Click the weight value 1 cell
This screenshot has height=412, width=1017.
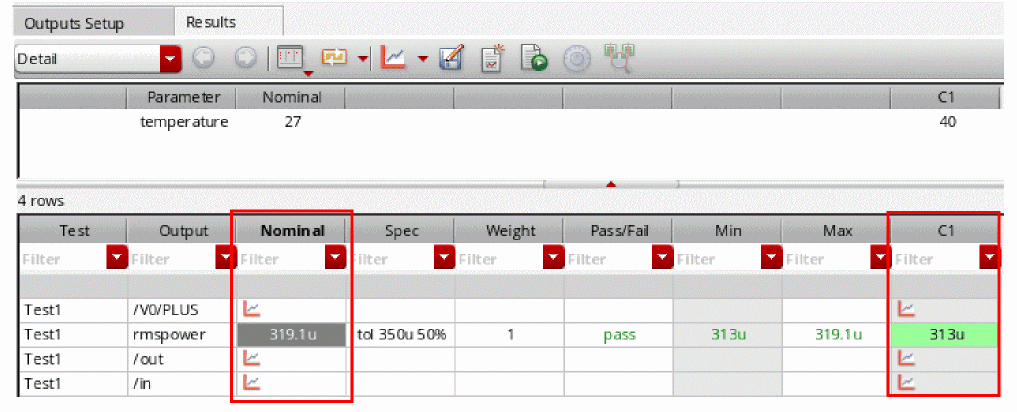[x=509, y=335]
